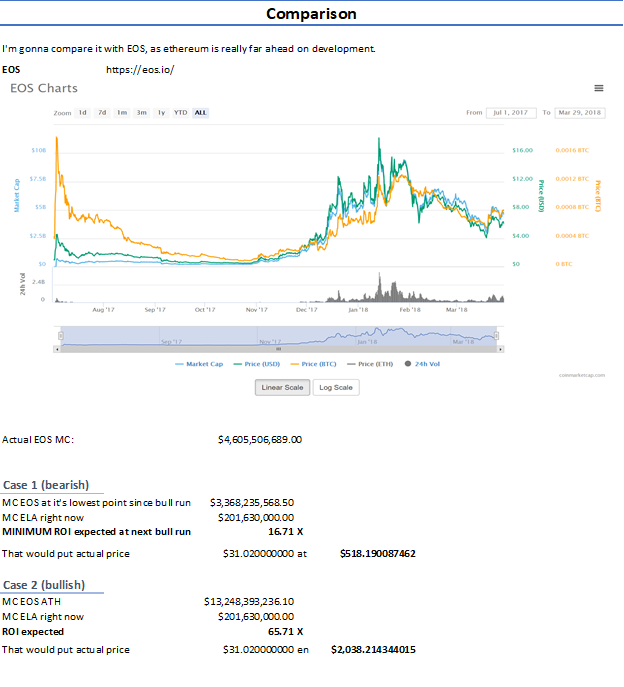Grab the navigator right range handle
This screenshot has height=687, width=624.
tap(496, 336)
